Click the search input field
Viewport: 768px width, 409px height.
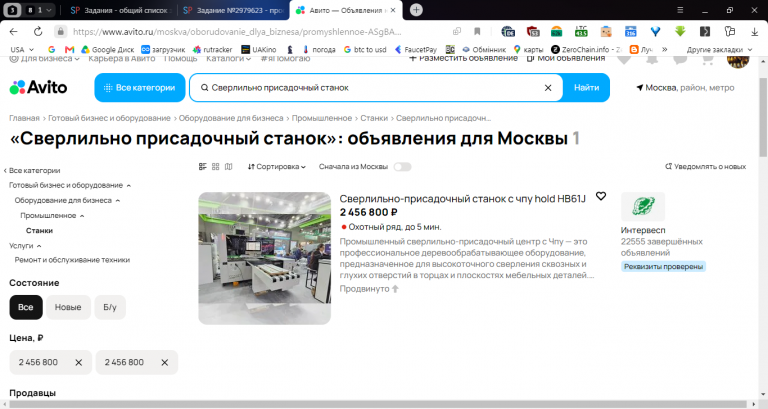point(375,88)
